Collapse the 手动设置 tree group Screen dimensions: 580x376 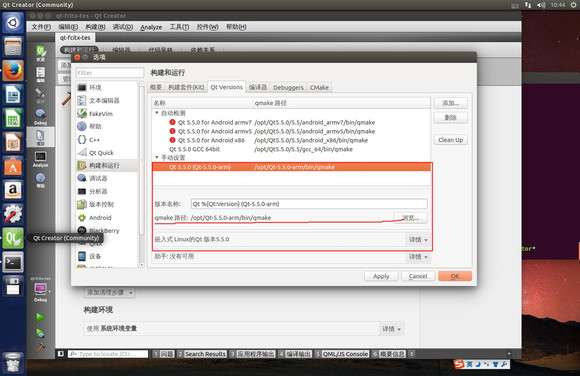[x=157, y=158]
